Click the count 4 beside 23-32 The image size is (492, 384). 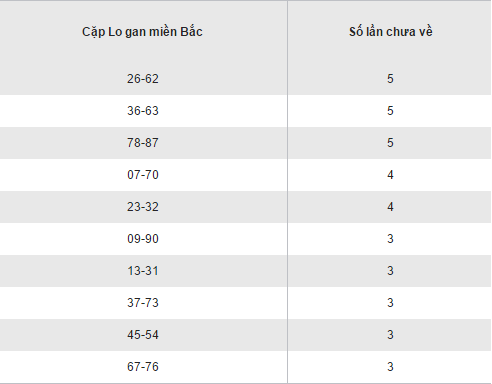tap(390, 207)
